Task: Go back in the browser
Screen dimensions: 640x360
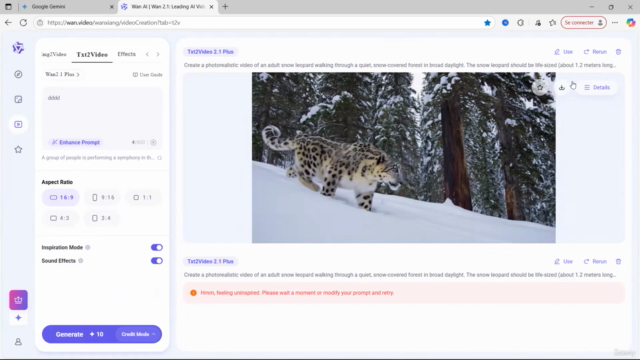Action: pos(8,22)
